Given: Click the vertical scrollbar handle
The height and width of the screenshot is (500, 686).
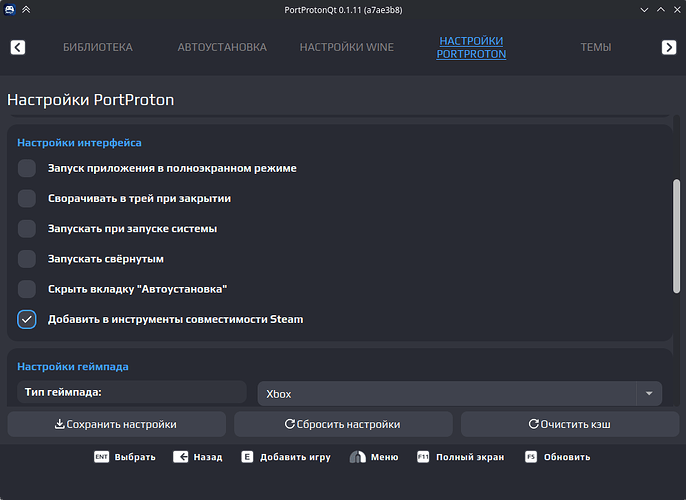Looking at the screenshot, I should click(676, 236).
